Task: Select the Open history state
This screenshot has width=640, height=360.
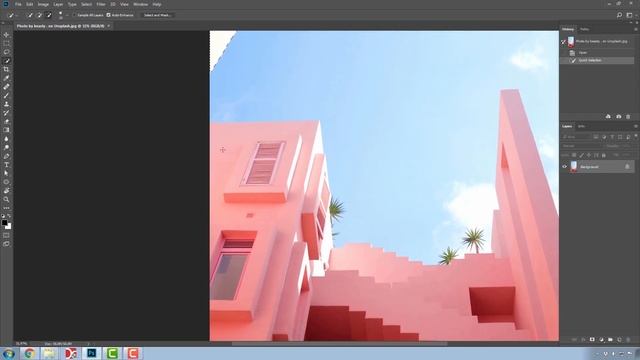Action: (597, 53)
